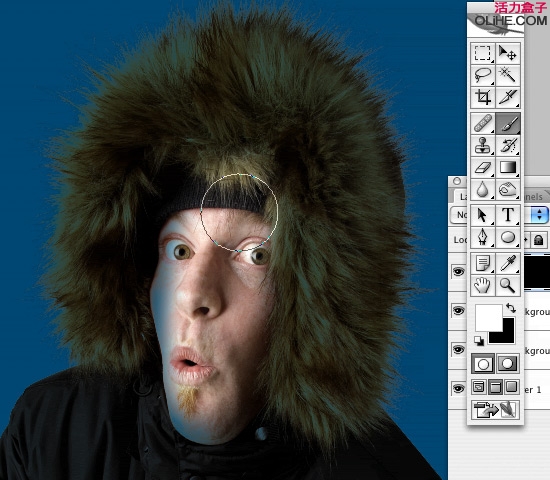Pick the Gradient tool
Screen dimensions: 550x480
tap(508, 167)
